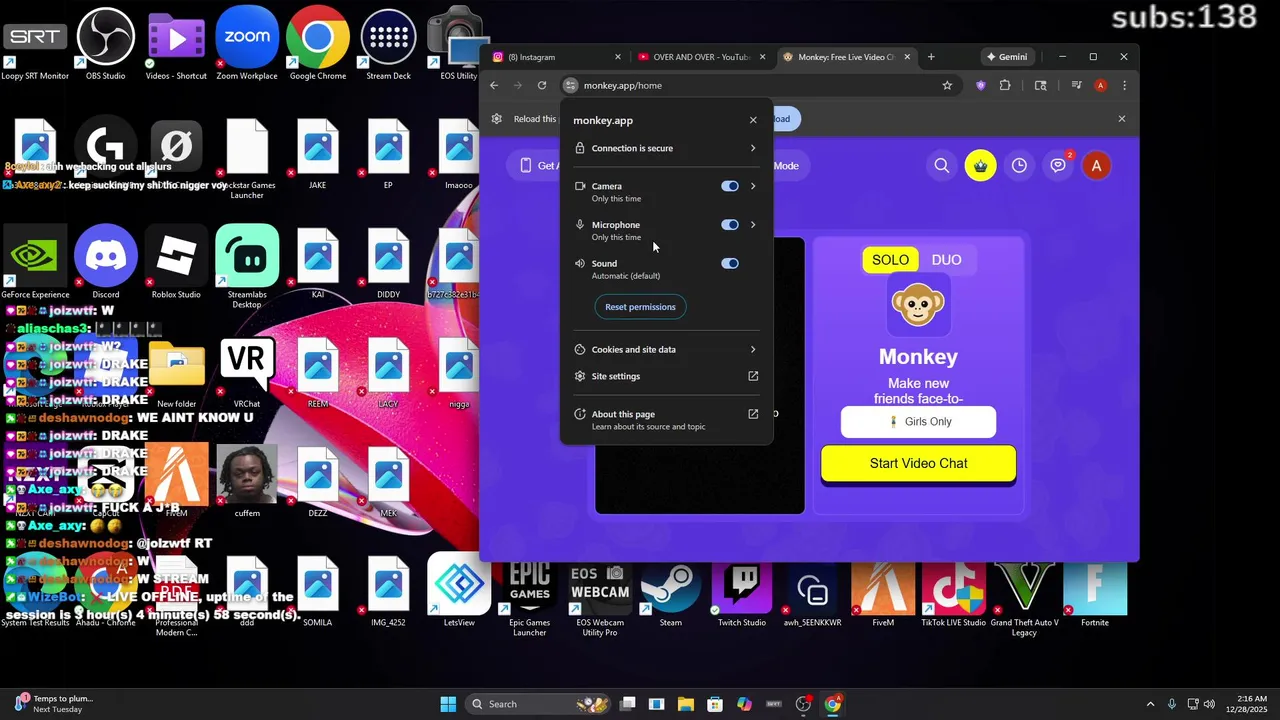Image resolution: width=1280 pixels, height=720 pixels.
Task: Select the EOS Webcam Utility Pro icon
Action: click(x=600, y=597)
